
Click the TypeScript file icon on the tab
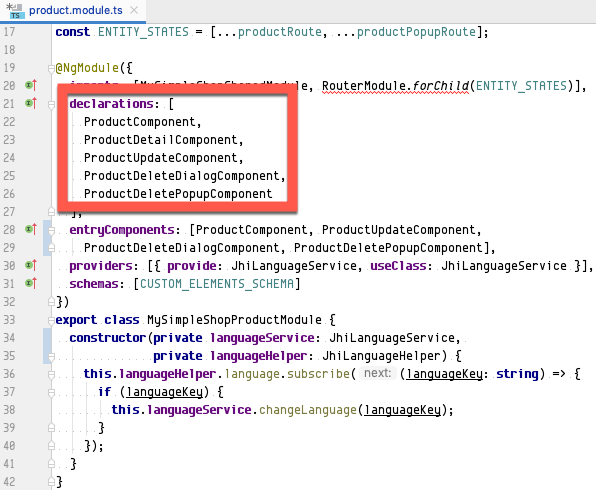pos(15,11)
